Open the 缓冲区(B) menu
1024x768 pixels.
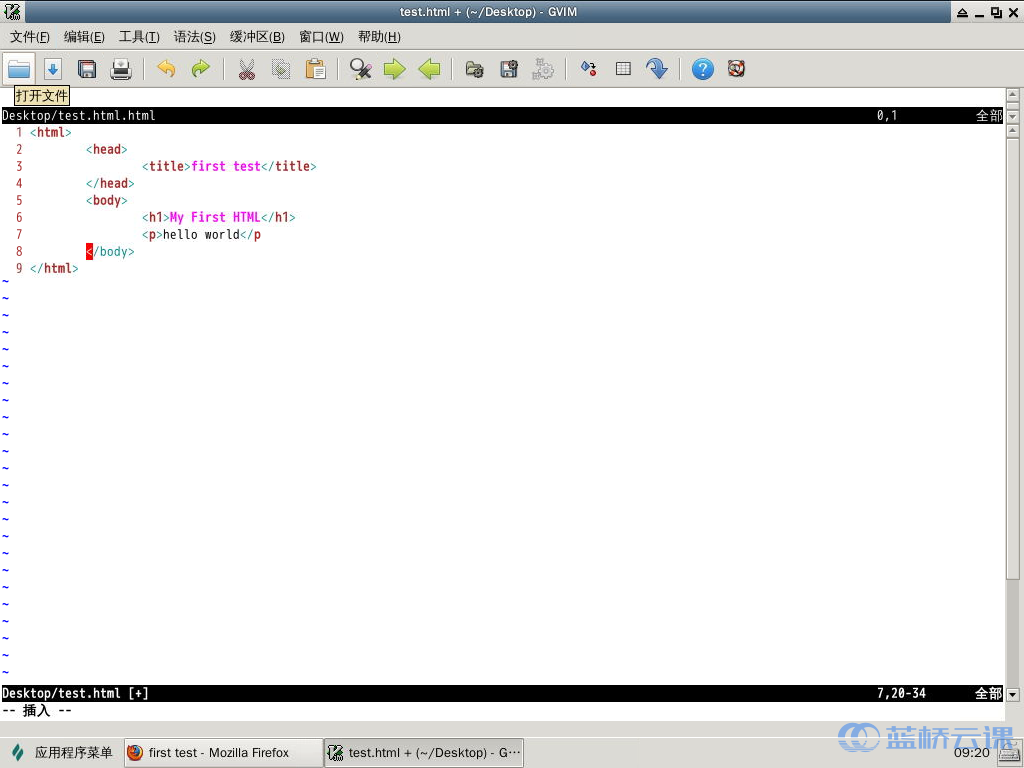257,37
